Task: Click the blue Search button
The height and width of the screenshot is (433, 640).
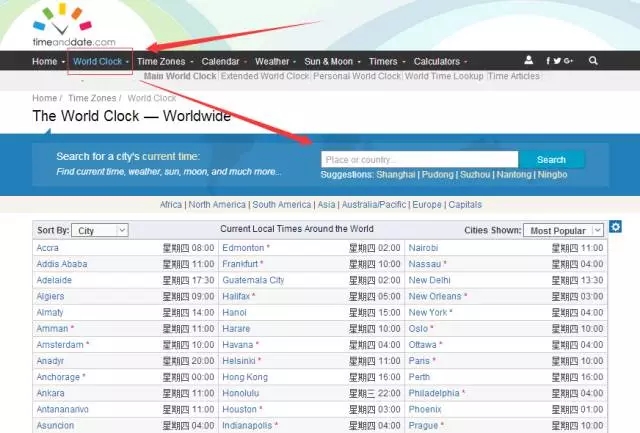Action: tap(551, 159)
